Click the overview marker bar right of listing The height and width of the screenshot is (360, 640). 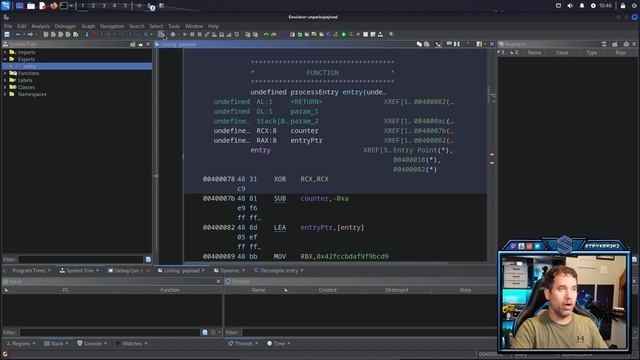point(492,155)
